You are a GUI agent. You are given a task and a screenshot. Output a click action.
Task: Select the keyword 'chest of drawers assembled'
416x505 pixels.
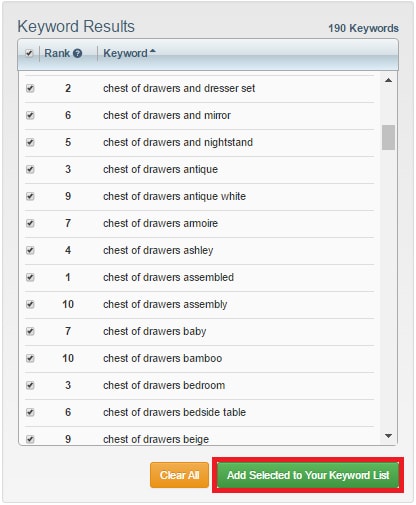[168, 277]
